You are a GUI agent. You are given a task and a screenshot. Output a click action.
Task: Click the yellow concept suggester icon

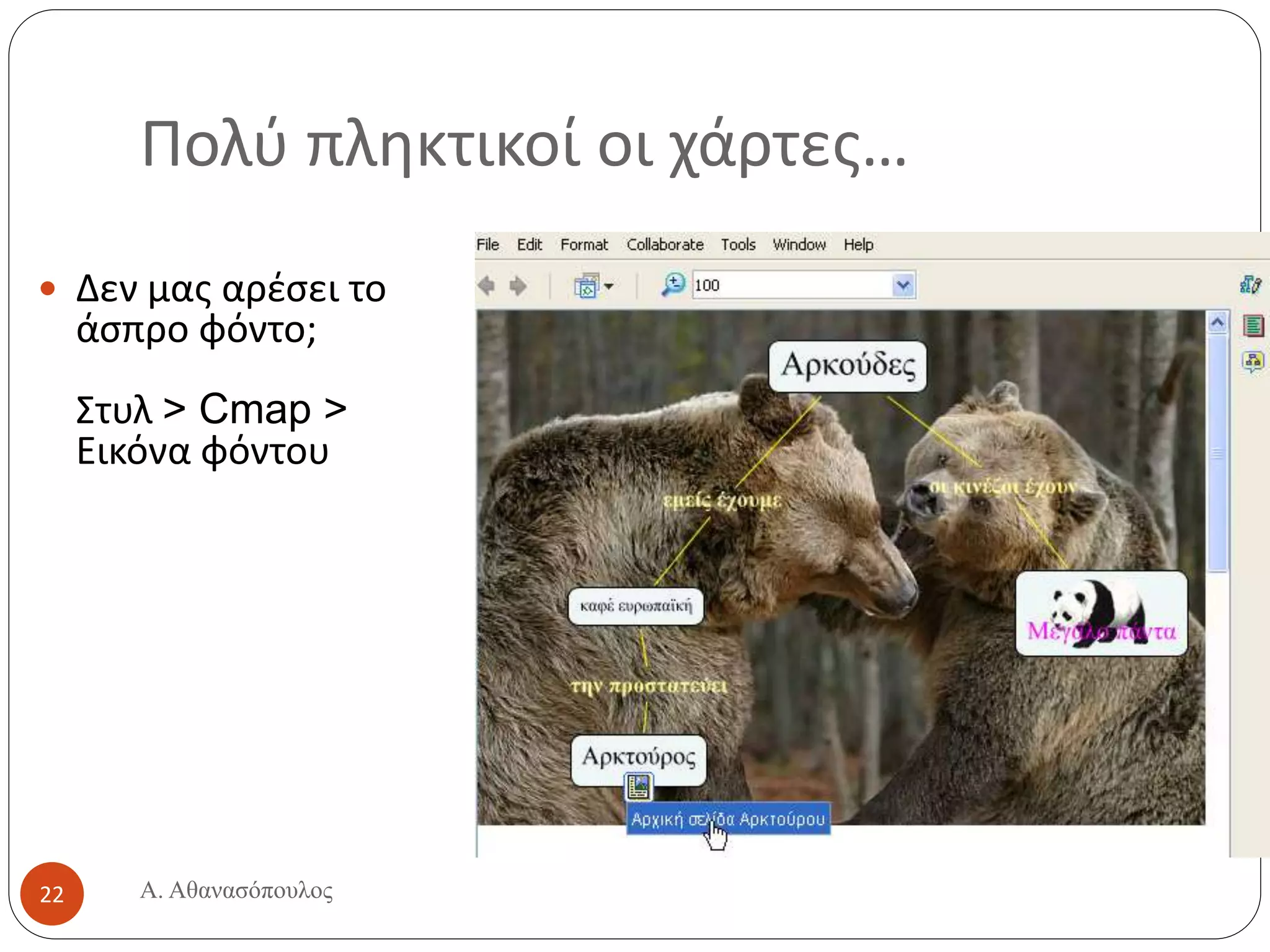tap(1253, 361)
